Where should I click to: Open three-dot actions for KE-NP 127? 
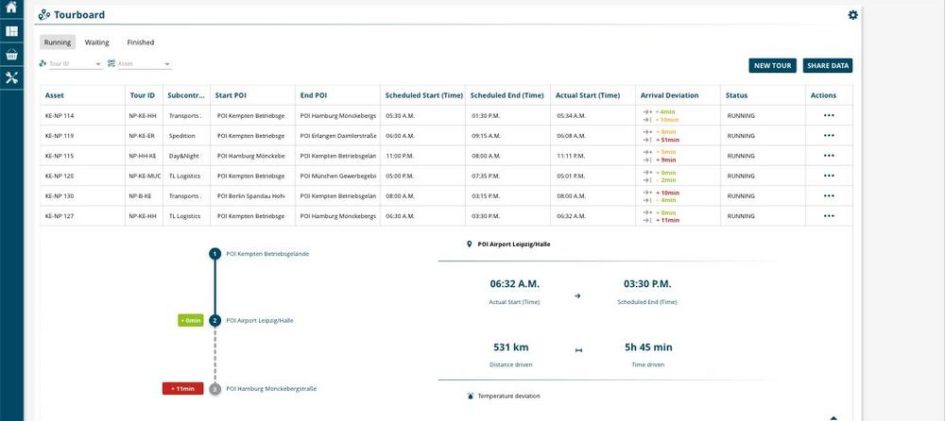click(828, 215)
